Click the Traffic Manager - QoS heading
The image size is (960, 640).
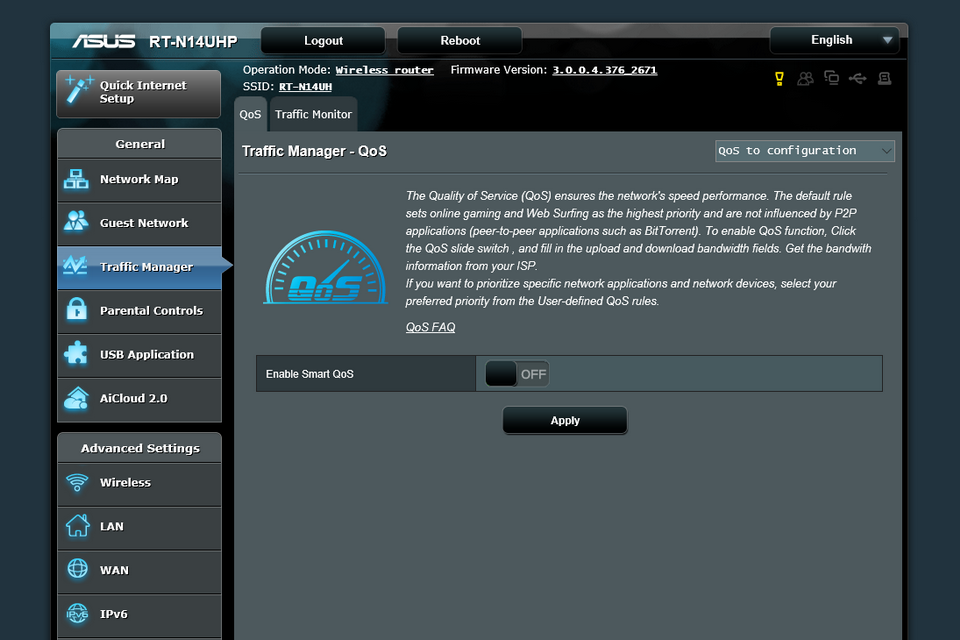pyautogui.click(x=314, y=151)
